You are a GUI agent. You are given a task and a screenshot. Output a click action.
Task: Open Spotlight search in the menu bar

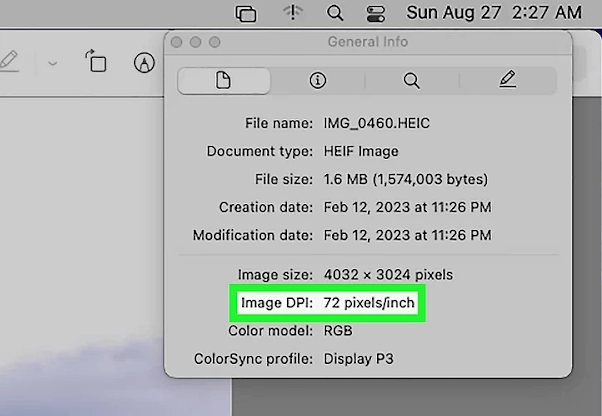[335, 13]
